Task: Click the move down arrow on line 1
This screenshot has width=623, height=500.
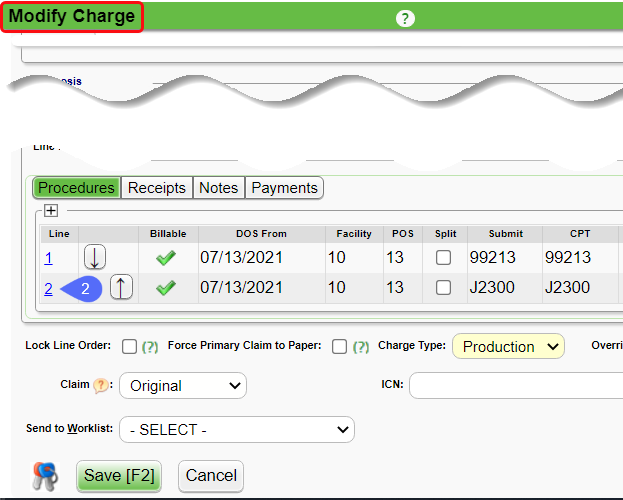Action: pyautogui.click(x=94, y=257)
